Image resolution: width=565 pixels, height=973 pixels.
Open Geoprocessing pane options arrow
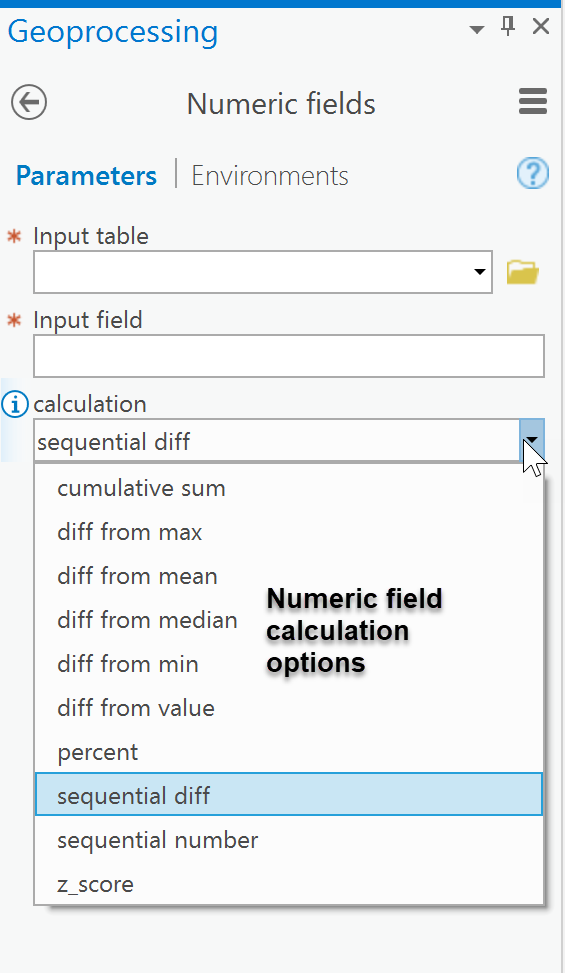coord(476,29)
